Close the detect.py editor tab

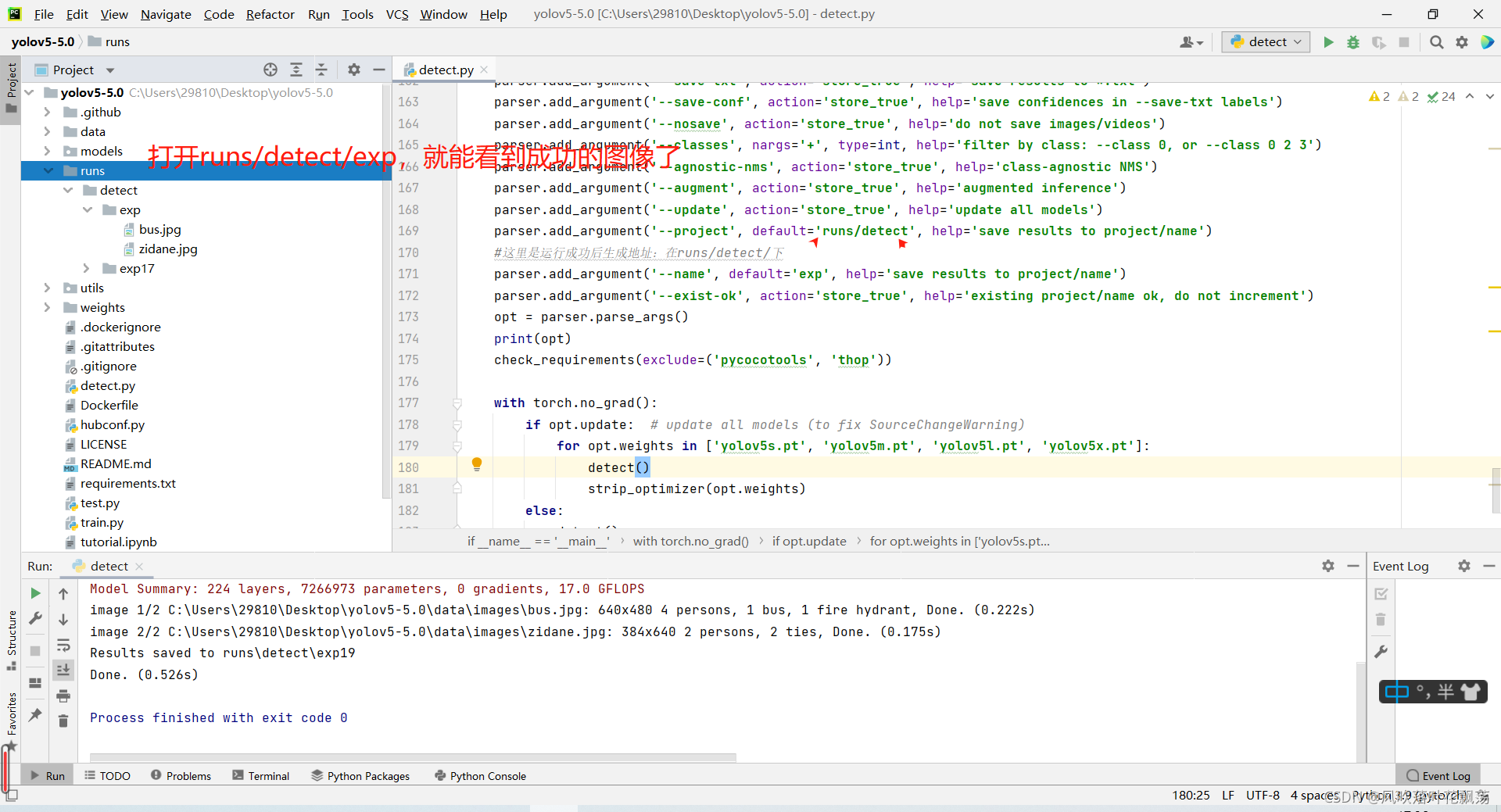(484, 70)
